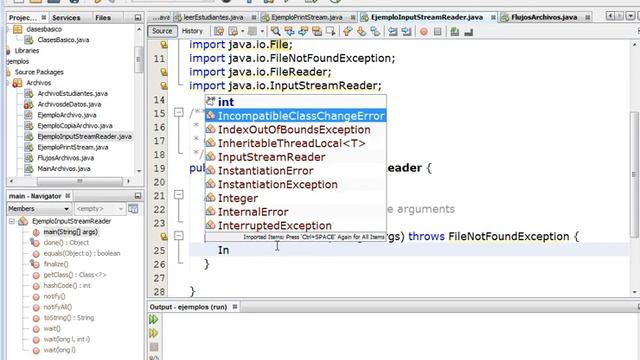Click Find Selection magnifier icon
The width and height of the screenshot is (640, 360).
coord(276,31)
